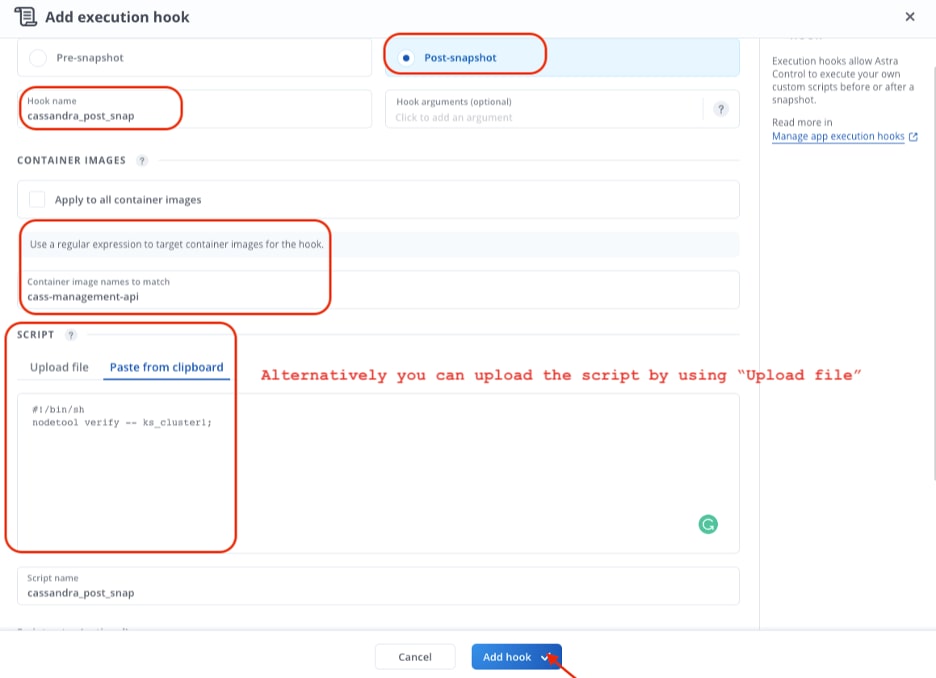Expand the Add hook dropdown chevron
Screen dimensions: 936x678
point(546,657)
